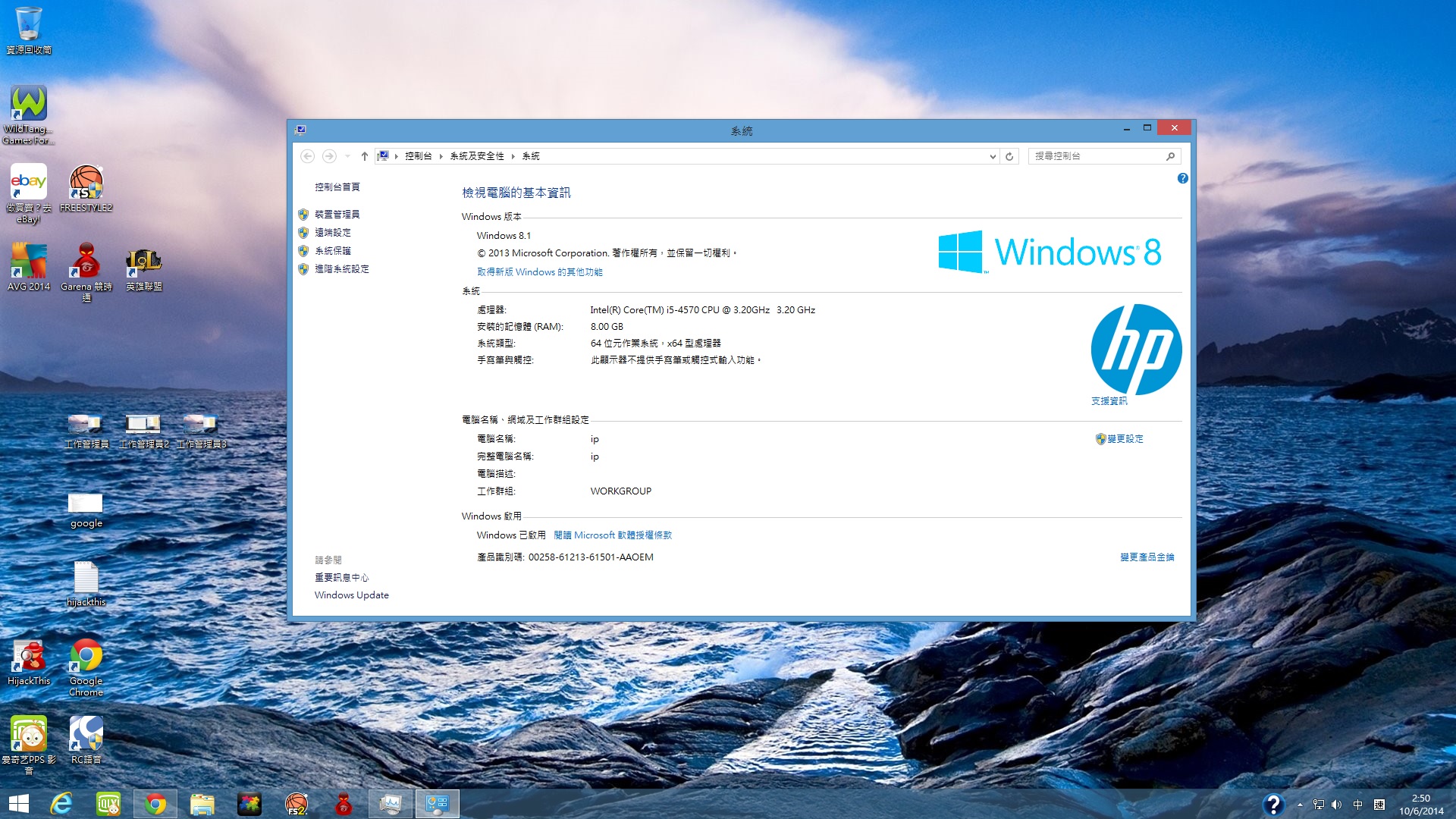Open the address bar history dropdown
This screenshot has width=1456, height=819.
pos(993,156)
